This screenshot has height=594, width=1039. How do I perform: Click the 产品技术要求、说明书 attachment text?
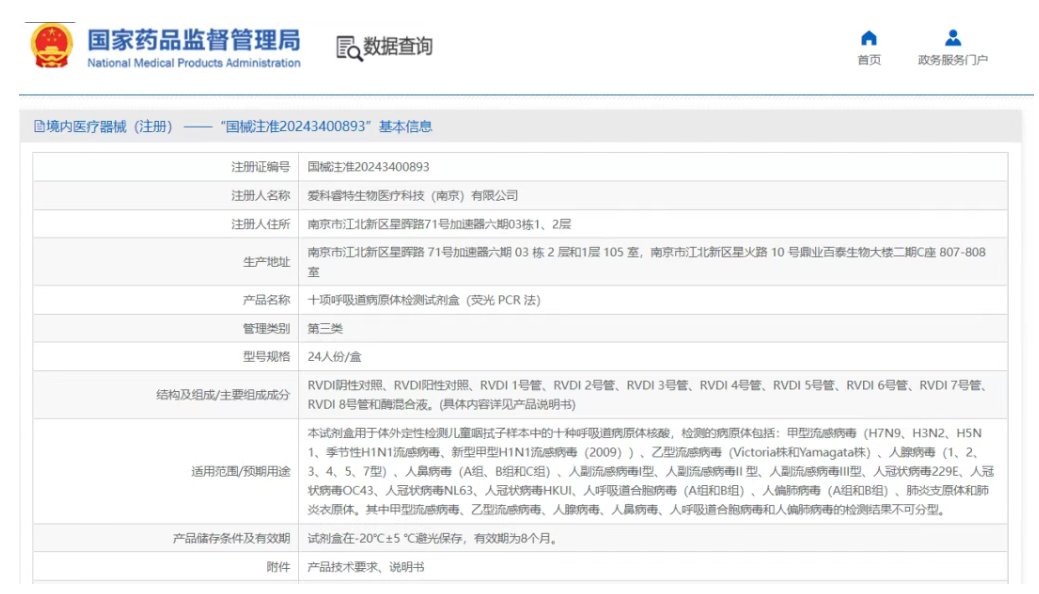pyautogui.click(x=365, y=567)
